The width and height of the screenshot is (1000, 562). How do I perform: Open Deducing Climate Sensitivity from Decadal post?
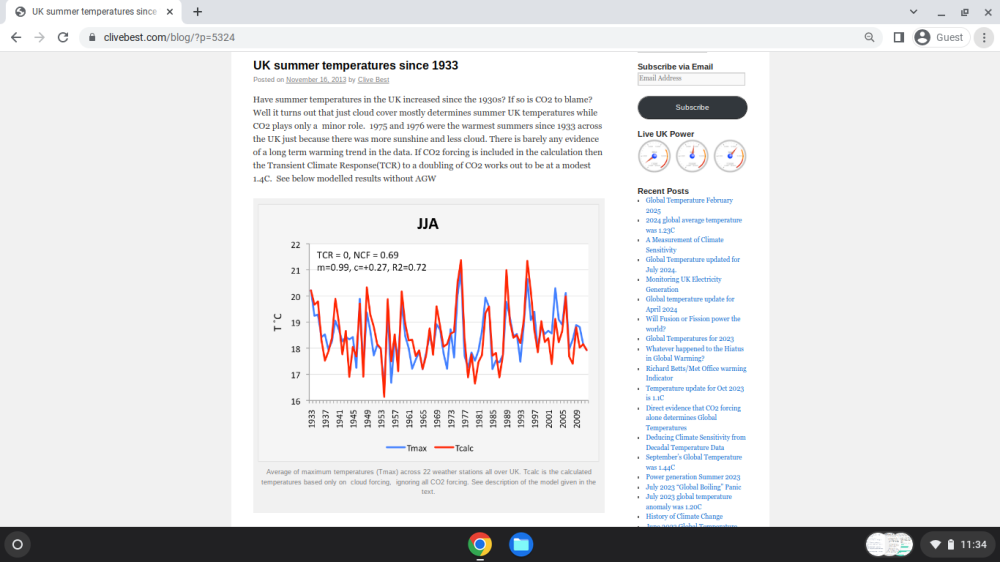(x=695, y=443)
